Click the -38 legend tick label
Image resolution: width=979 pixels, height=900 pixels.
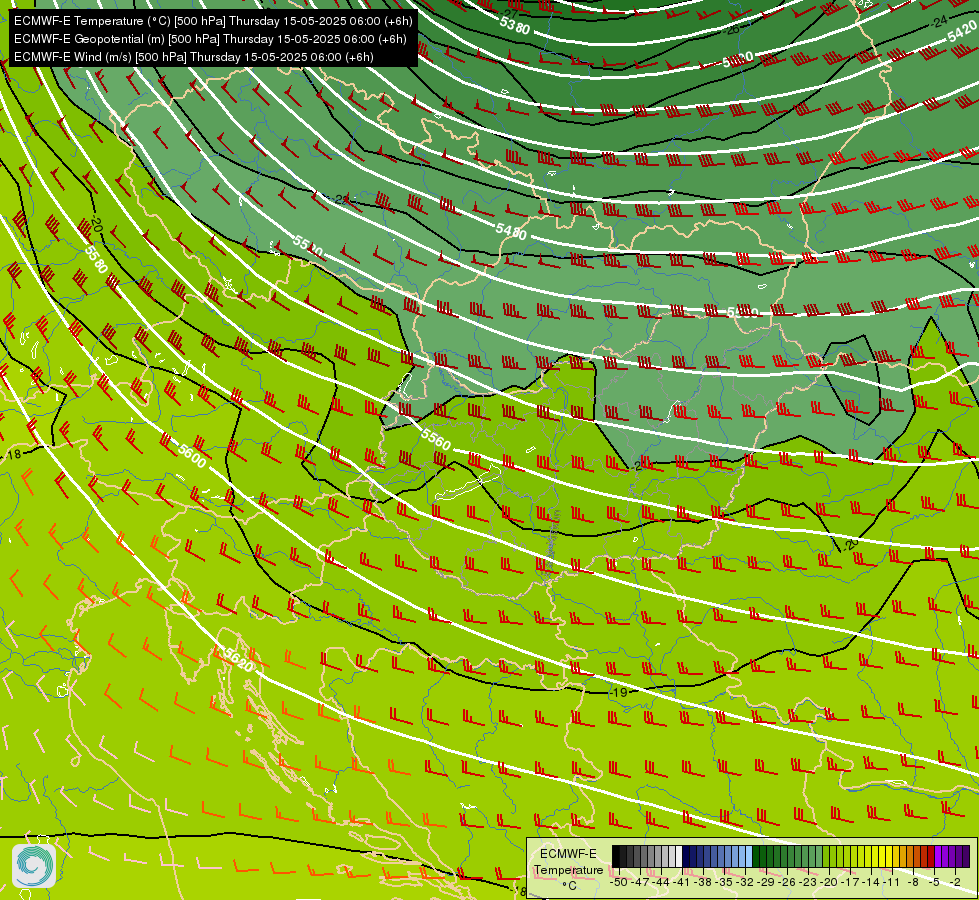tap(702, 883)
